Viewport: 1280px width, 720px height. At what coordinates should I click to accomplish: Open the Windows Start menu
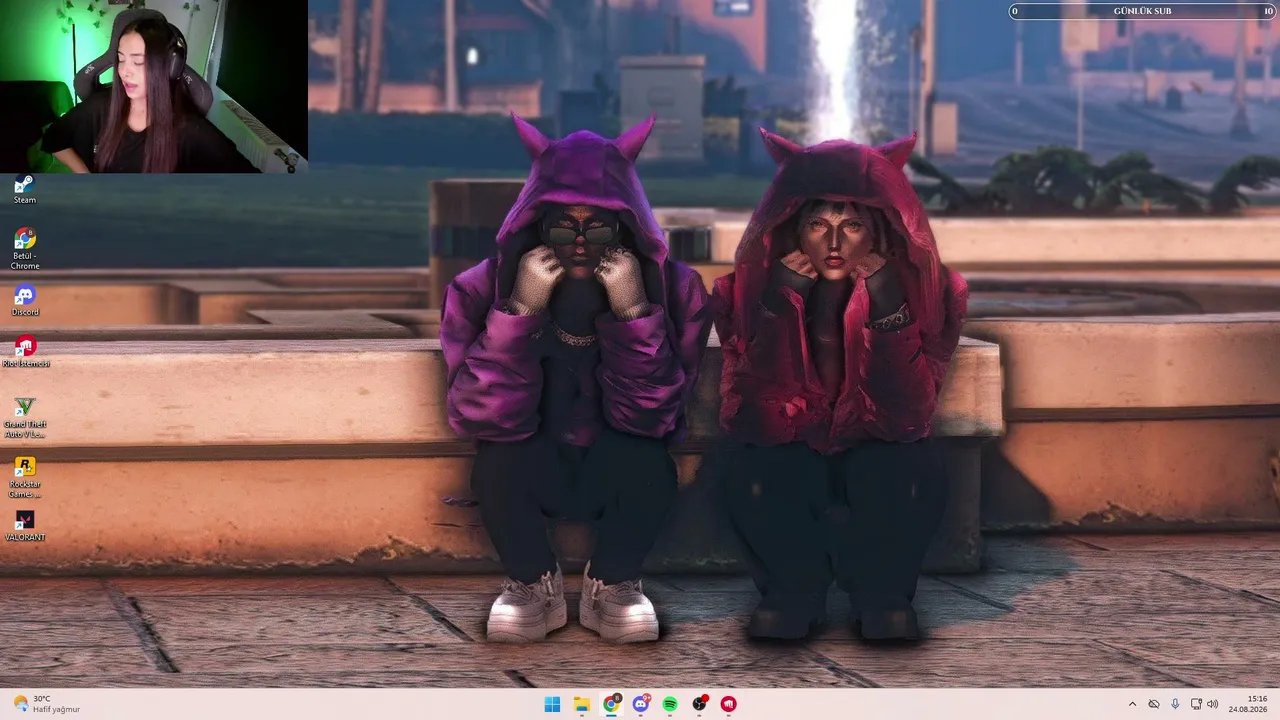[552, 704]
